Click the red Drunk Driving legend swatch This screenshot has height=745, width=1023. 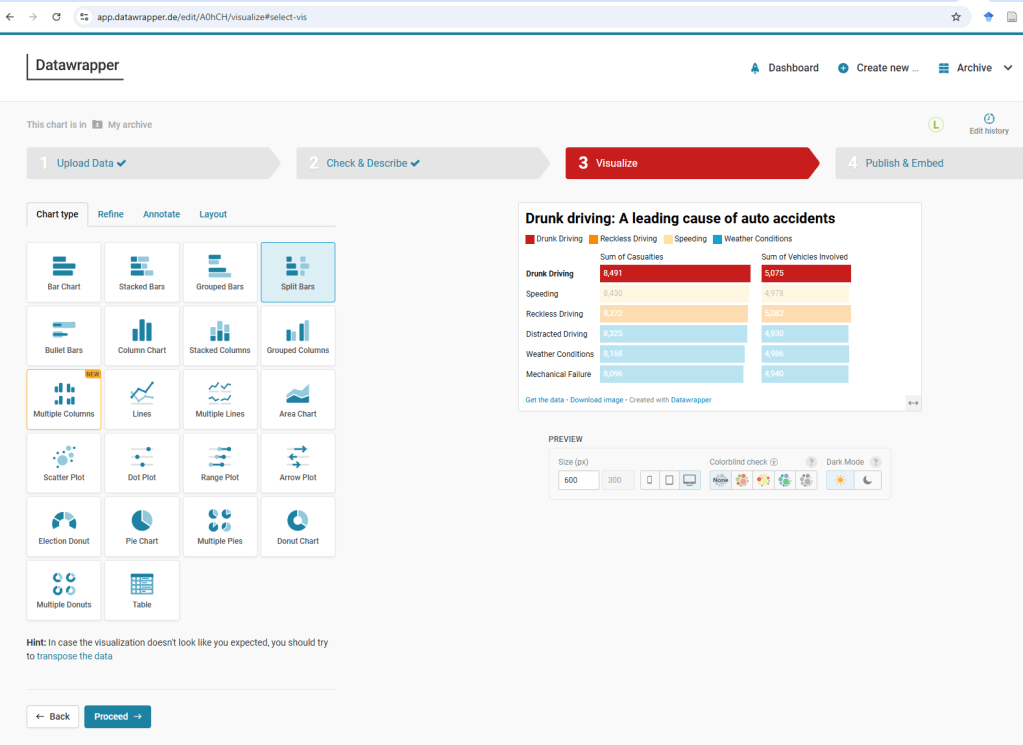[530, 239]
